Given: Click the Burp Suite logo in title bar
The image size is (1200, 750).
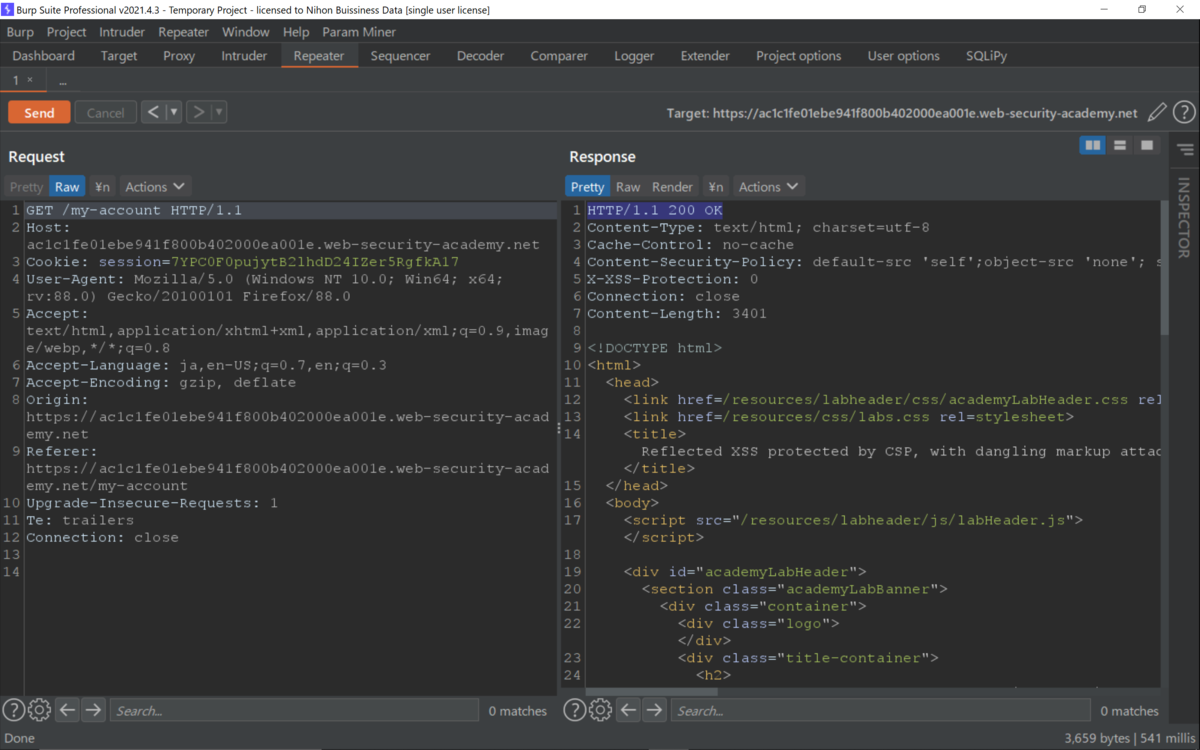Looking at the screenshot, I should pyautogui.click(x=10, y=9).
